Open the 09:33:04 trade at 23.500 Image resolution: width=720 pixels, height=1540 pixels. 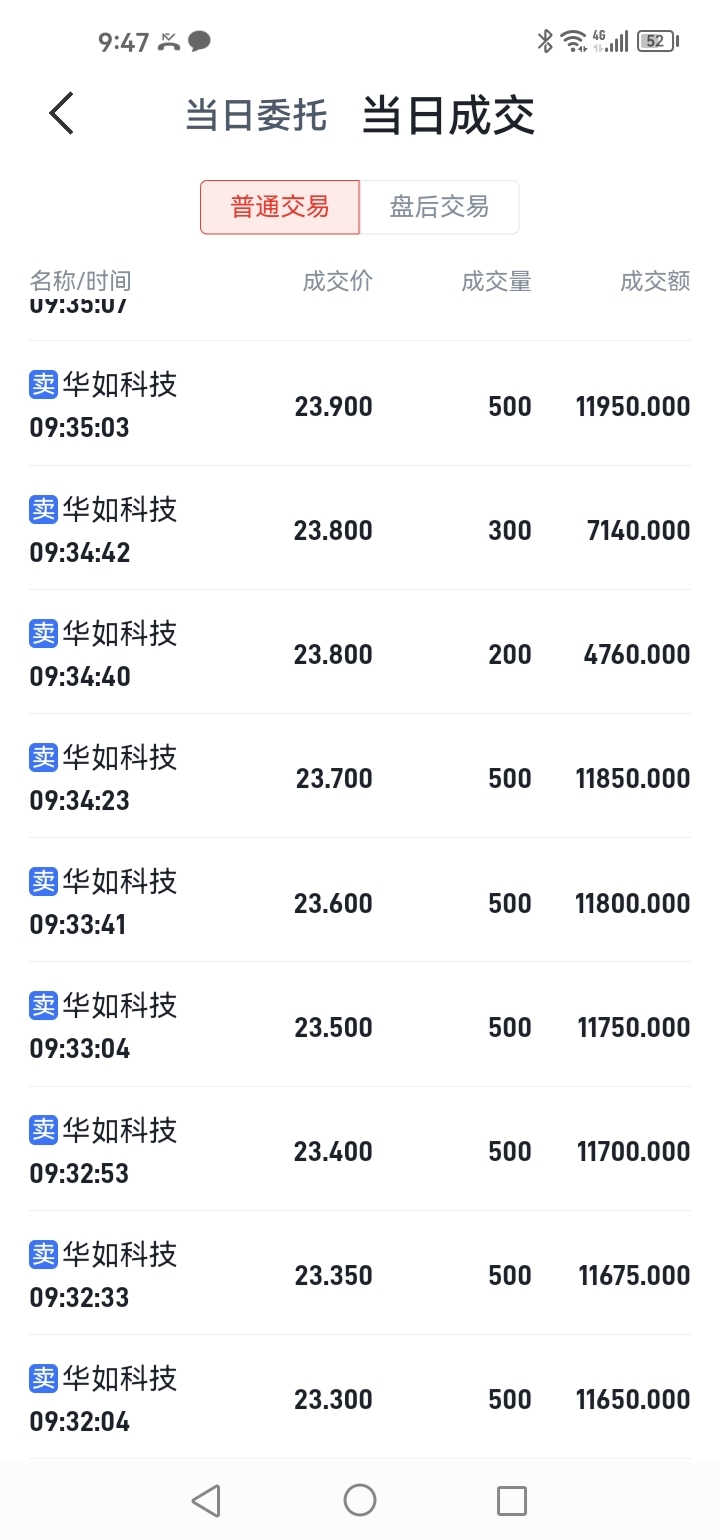[360, 1025]
